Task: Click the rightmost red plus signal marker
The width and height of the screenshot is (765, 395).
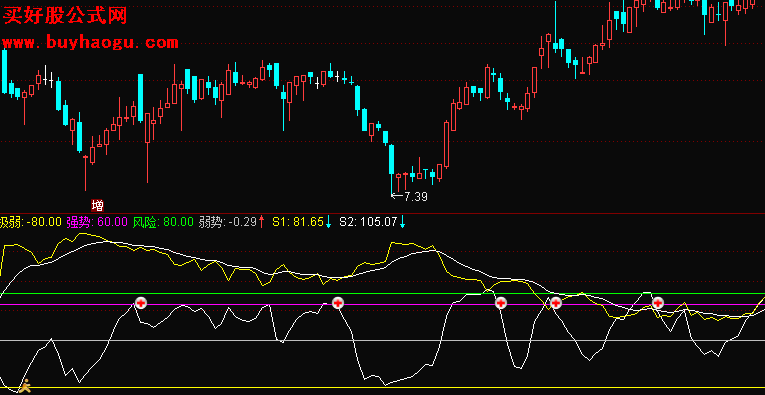Action: click(x=658, y=303)
